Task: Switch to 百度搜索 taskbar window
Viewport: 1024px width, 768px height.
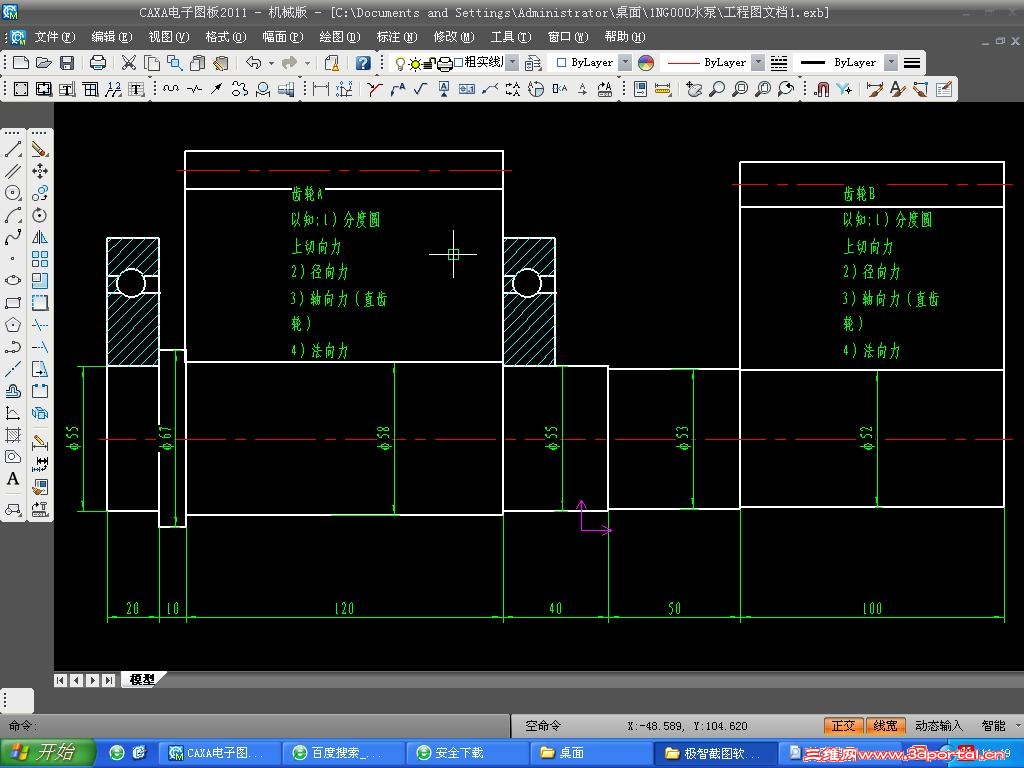Action: pos(343,753)
